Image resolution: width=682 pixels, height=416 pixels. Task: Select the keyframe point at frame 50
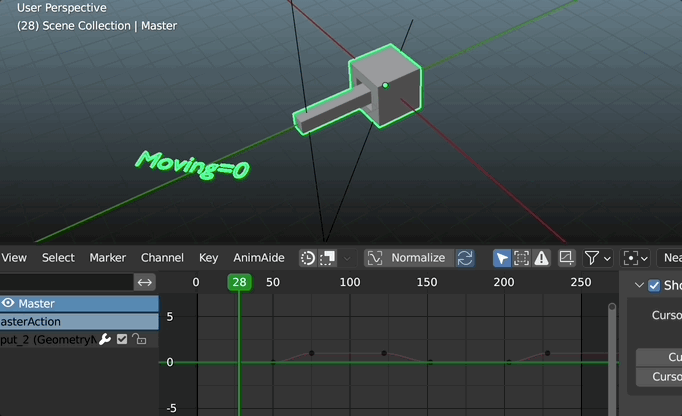coord(273,362)
